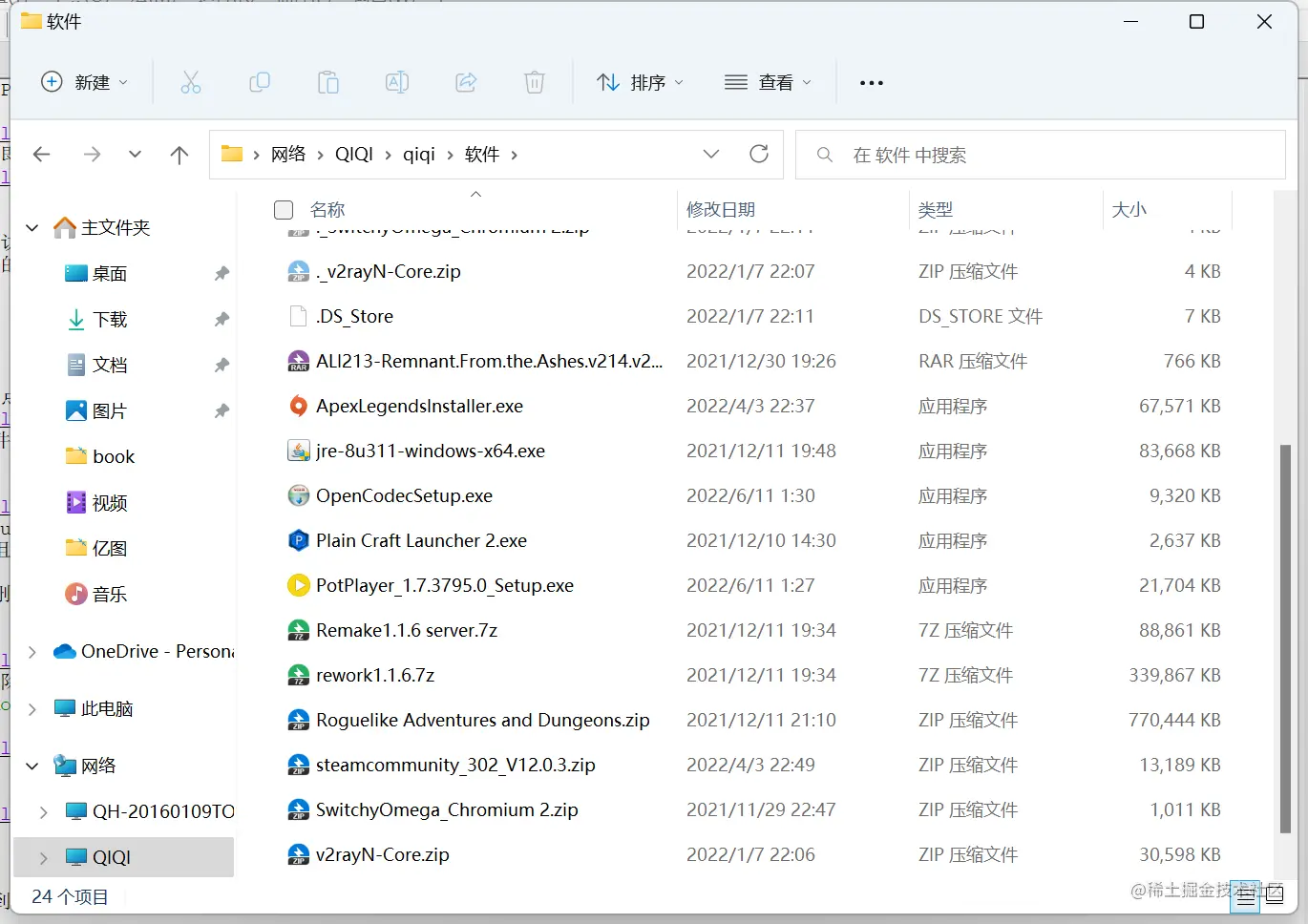The width and height of the screenshot is (1308, 924).
Task: Click the Remake1.1.6 server.7z archive icon
Action: click(299, 630)
